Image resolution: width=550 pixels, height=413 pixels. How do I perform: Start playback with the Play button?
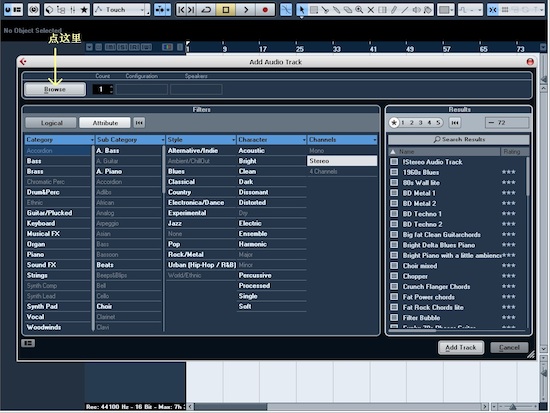point(246,10)
